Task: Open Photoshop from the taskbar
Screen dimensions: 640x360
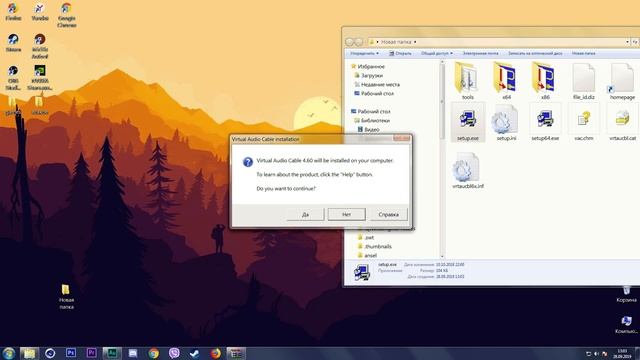Action: click(71, 353)
